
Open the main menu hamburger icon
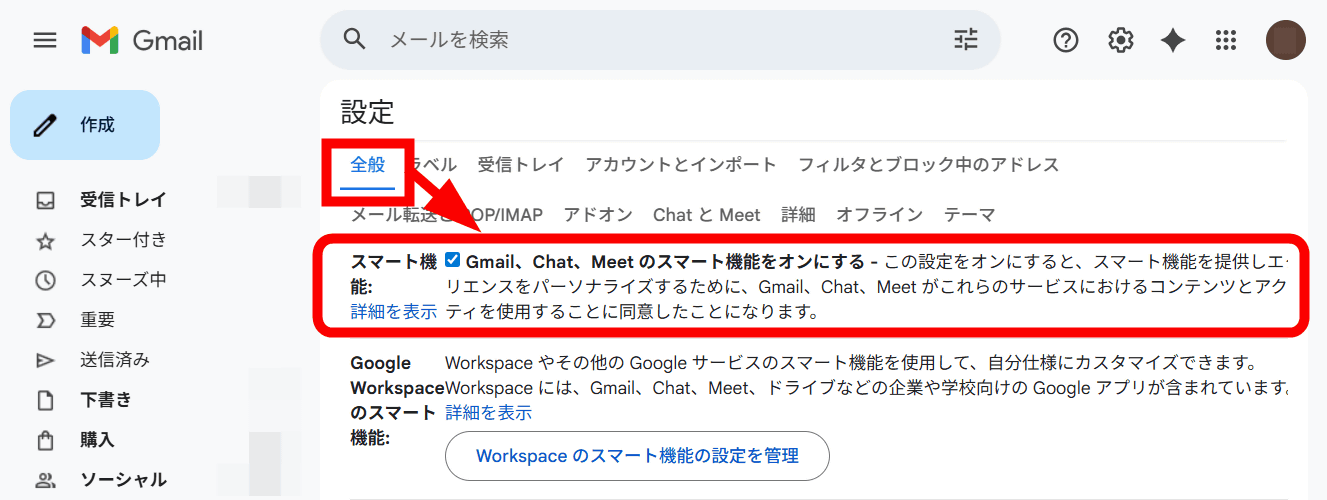(45, 40)
